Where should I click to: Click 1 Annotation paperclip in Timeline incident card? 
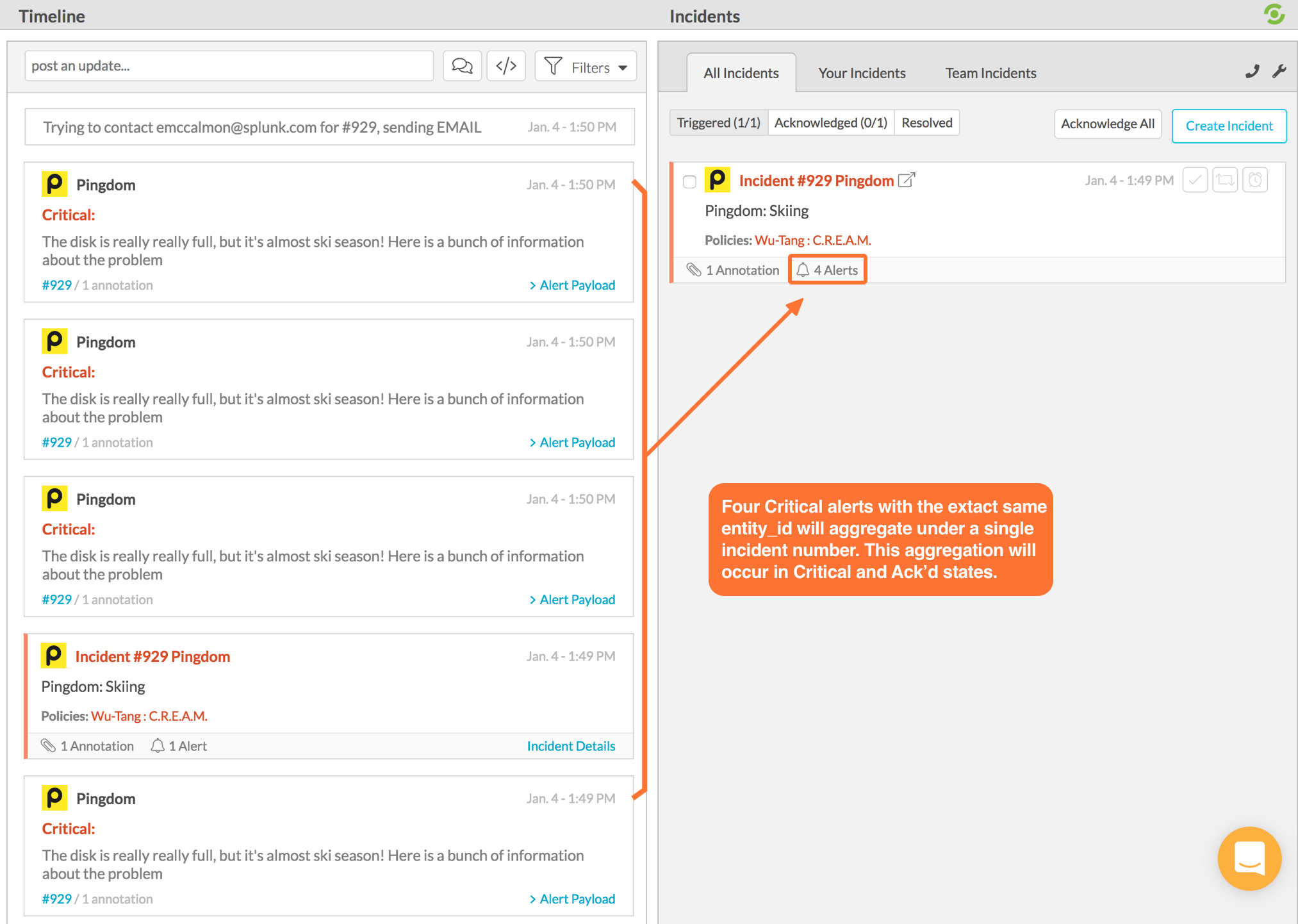point(88,746)
